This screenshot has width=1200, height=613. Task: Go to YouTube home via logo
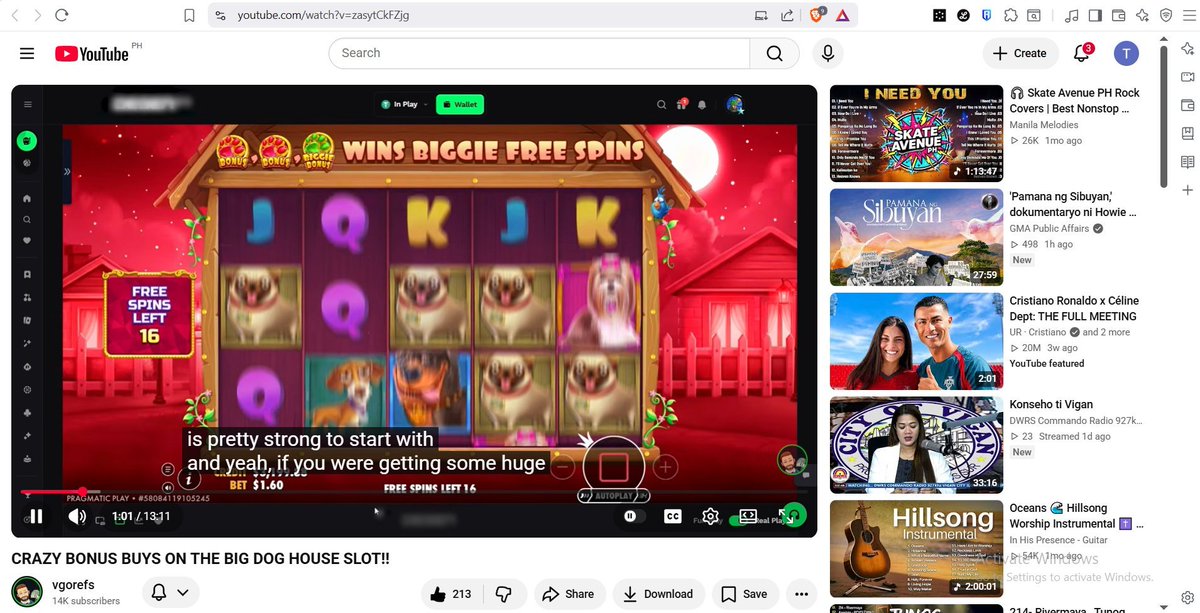(x=92, y=54)
